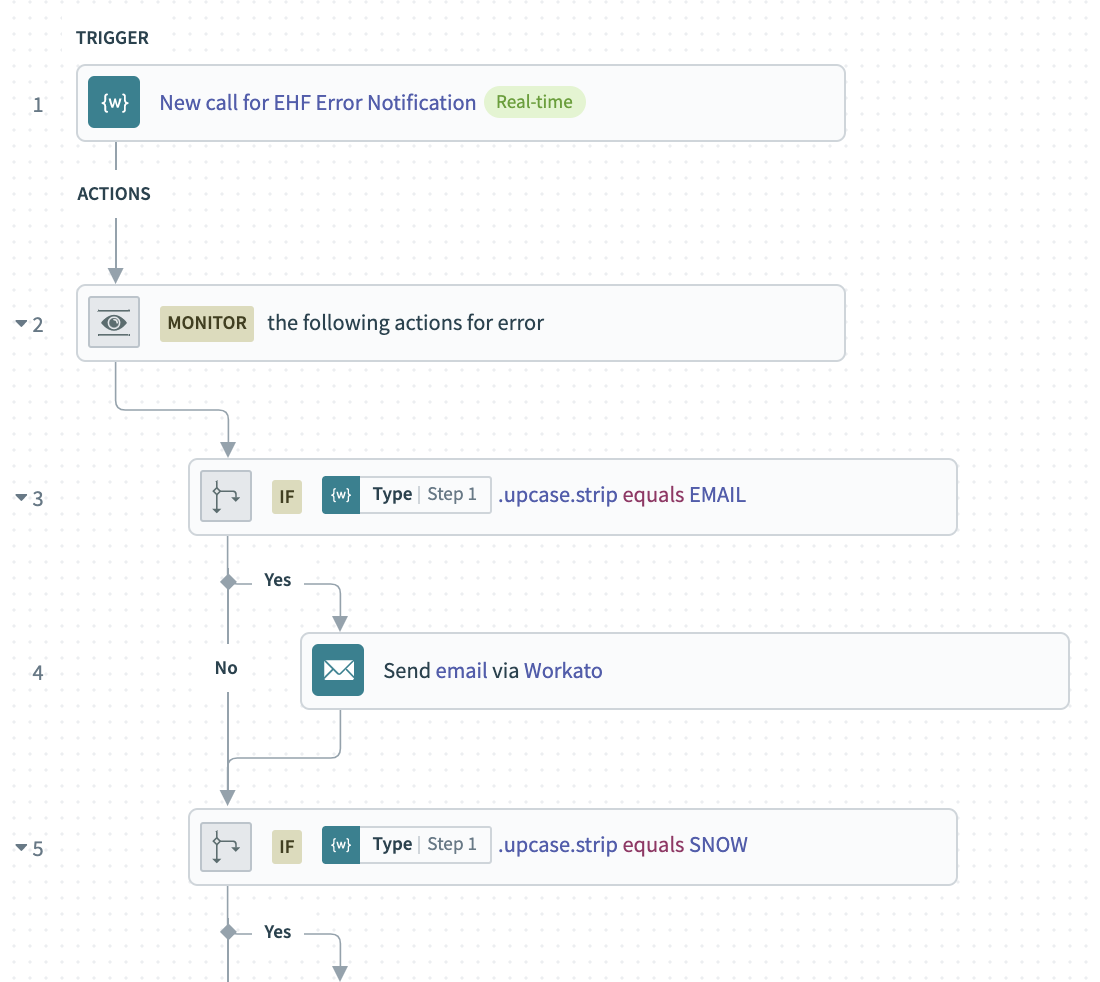The image size is (1100, 982).
Task: Select the Workato trigger icon on step 1
Action: 114,102
